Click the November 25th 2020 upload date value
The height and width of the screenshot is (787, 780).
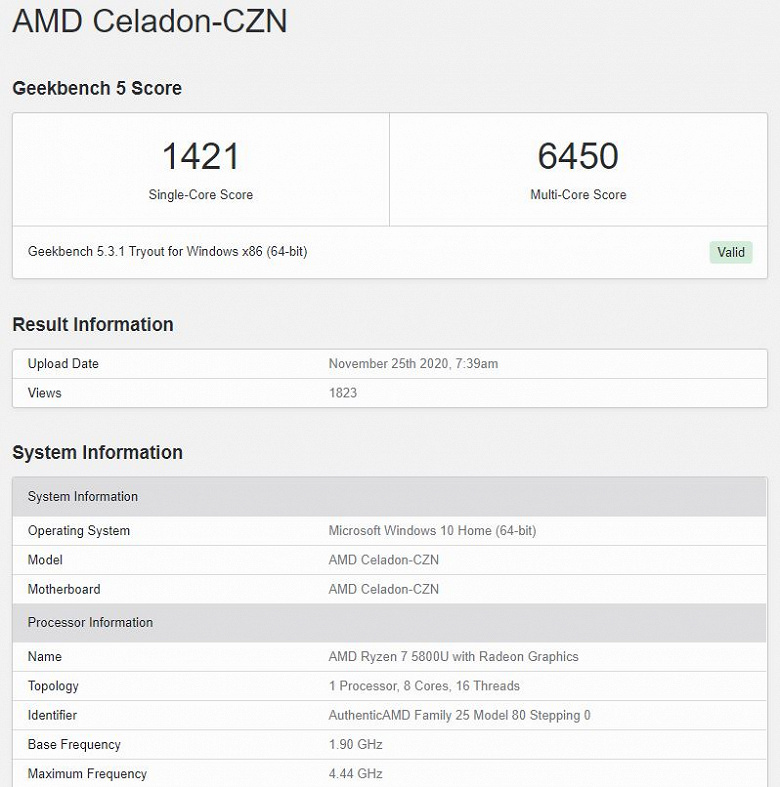413,364
